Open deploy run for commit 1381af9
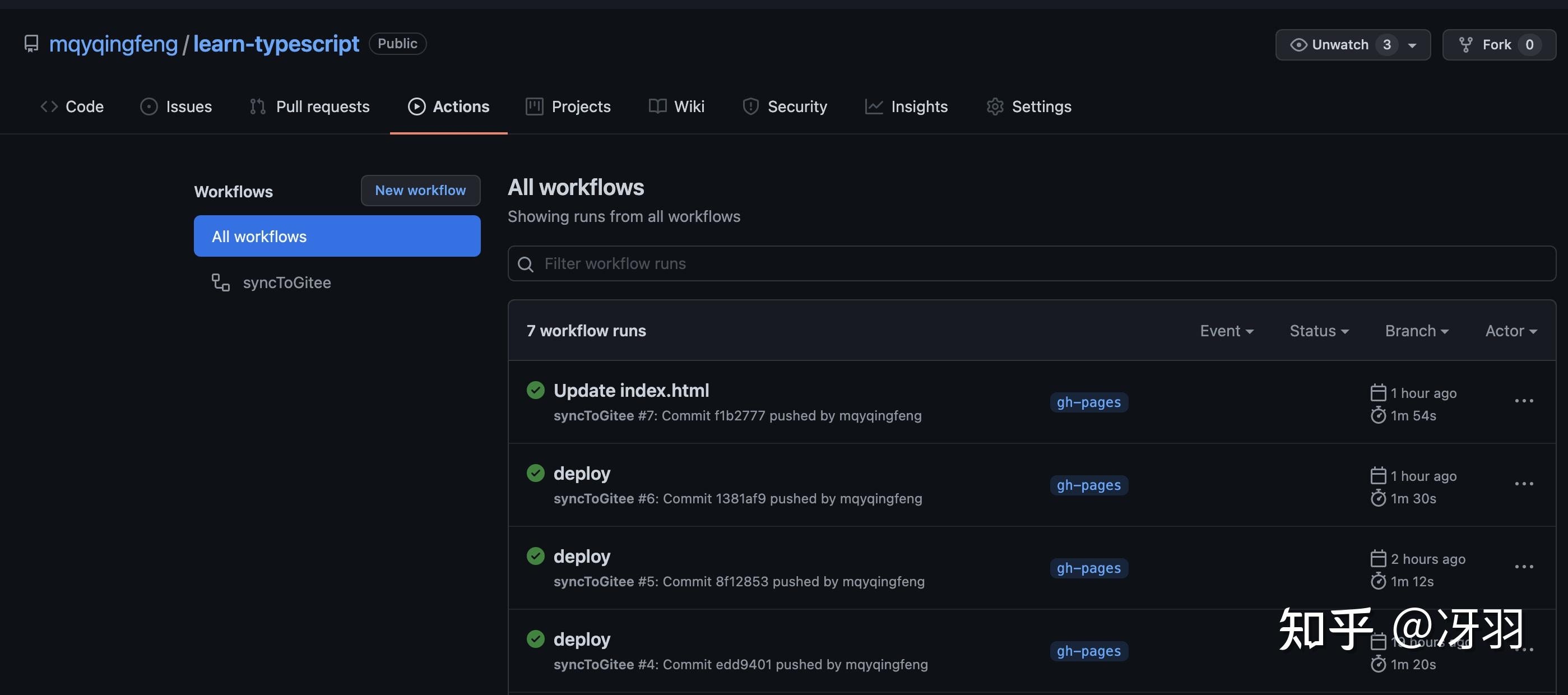 (x=581, y=473)
